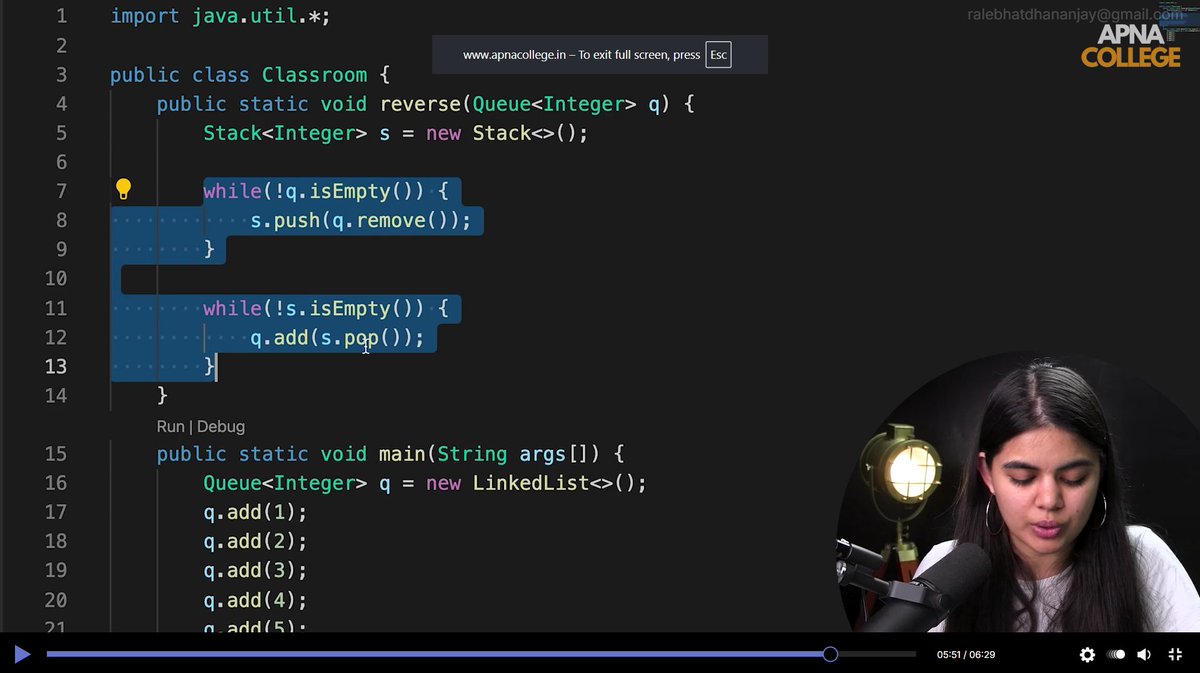
Task: Click the presenter webcam circle
Action: pyautogui.click(x=1018, y=493)
